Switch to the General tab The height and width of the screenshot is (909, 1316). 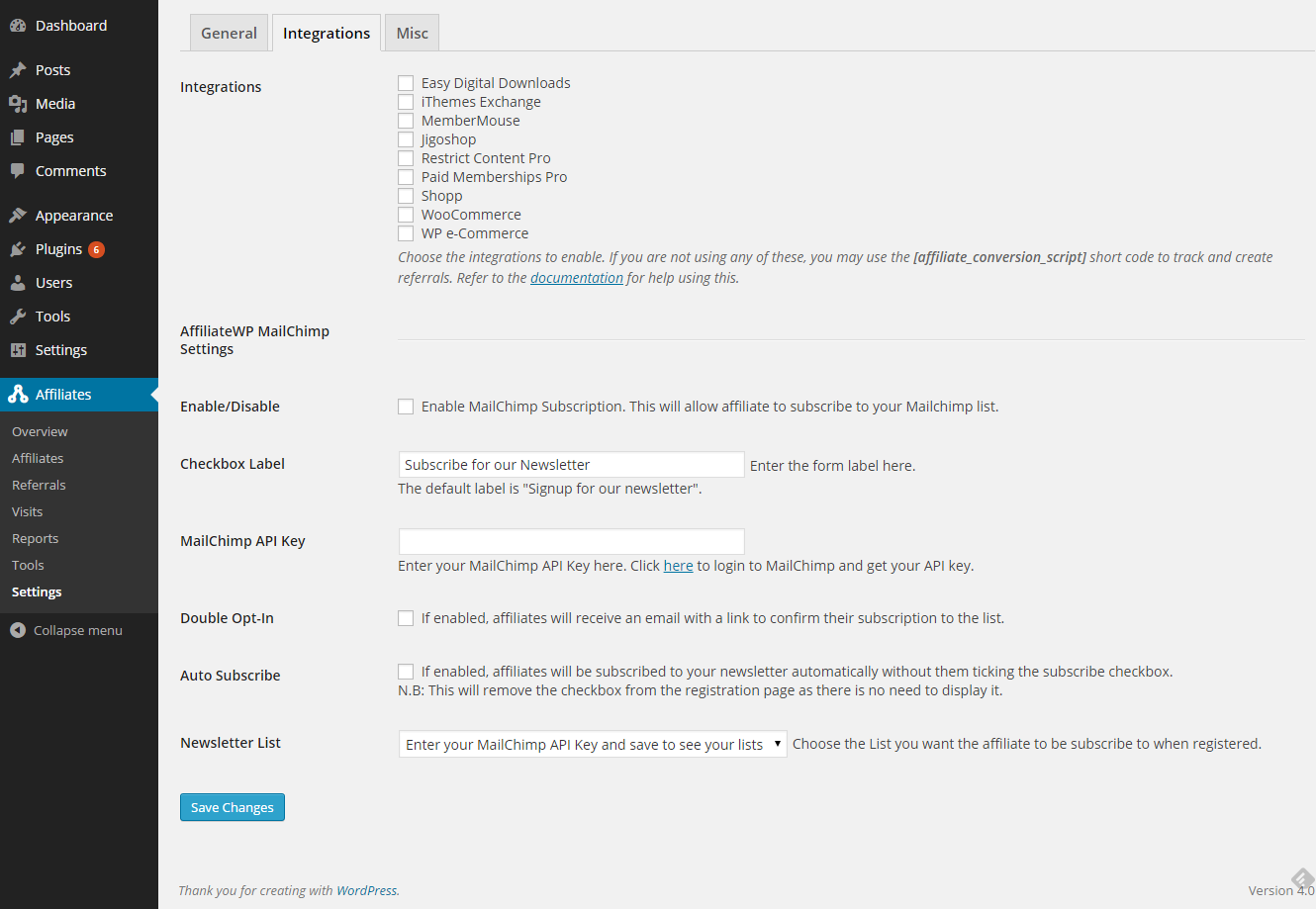229,34
